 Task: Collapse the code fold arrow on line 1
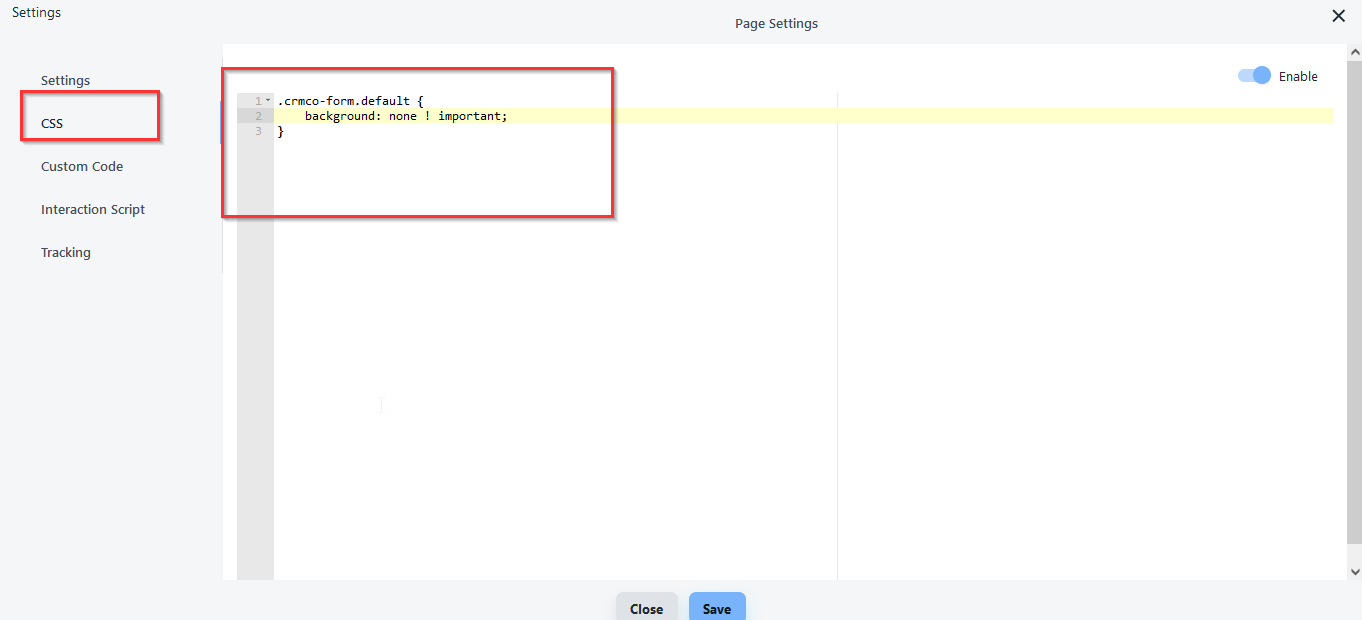268,100
